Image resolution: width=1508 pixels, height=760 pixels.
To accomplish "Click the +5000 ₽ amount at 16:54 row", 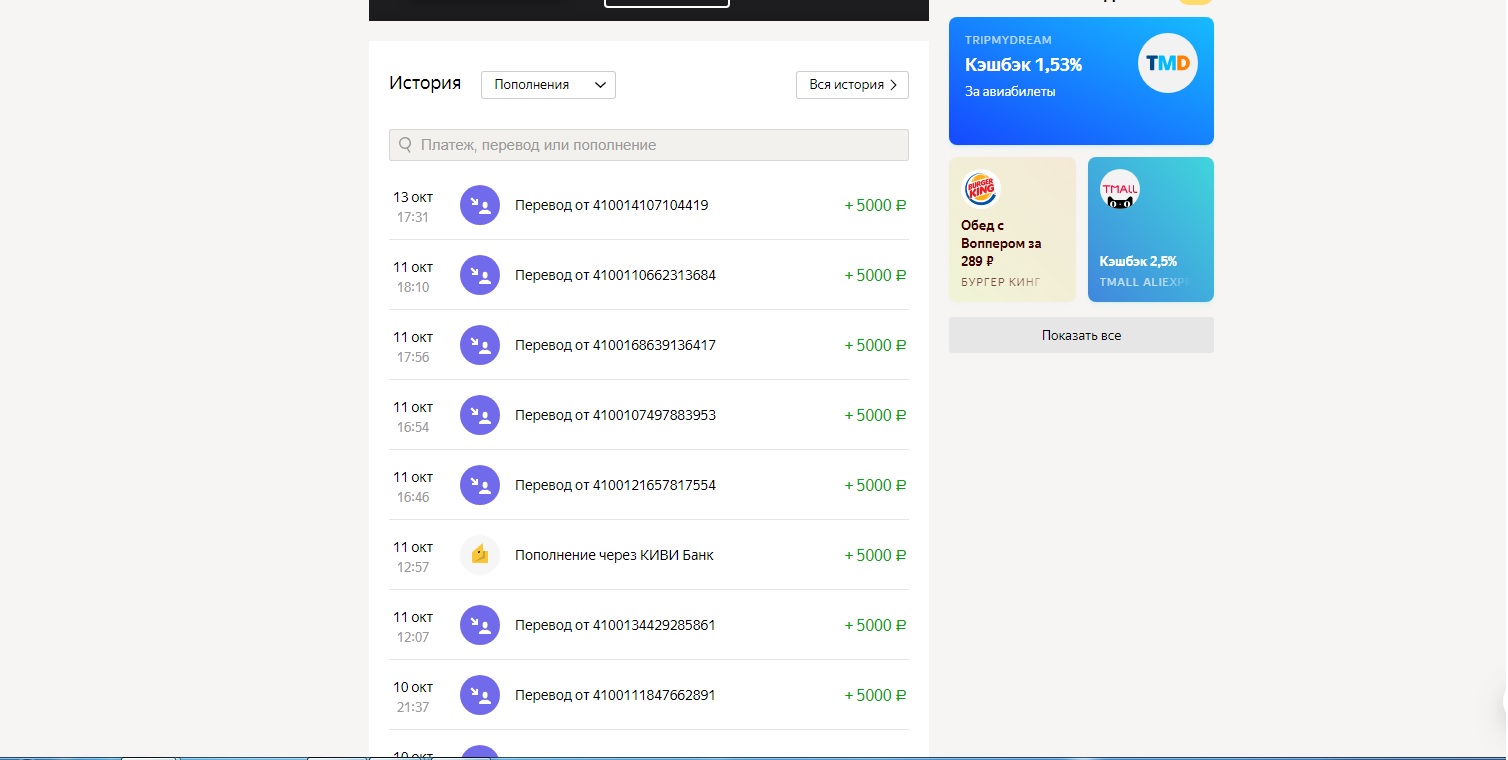I will [875, 415].
